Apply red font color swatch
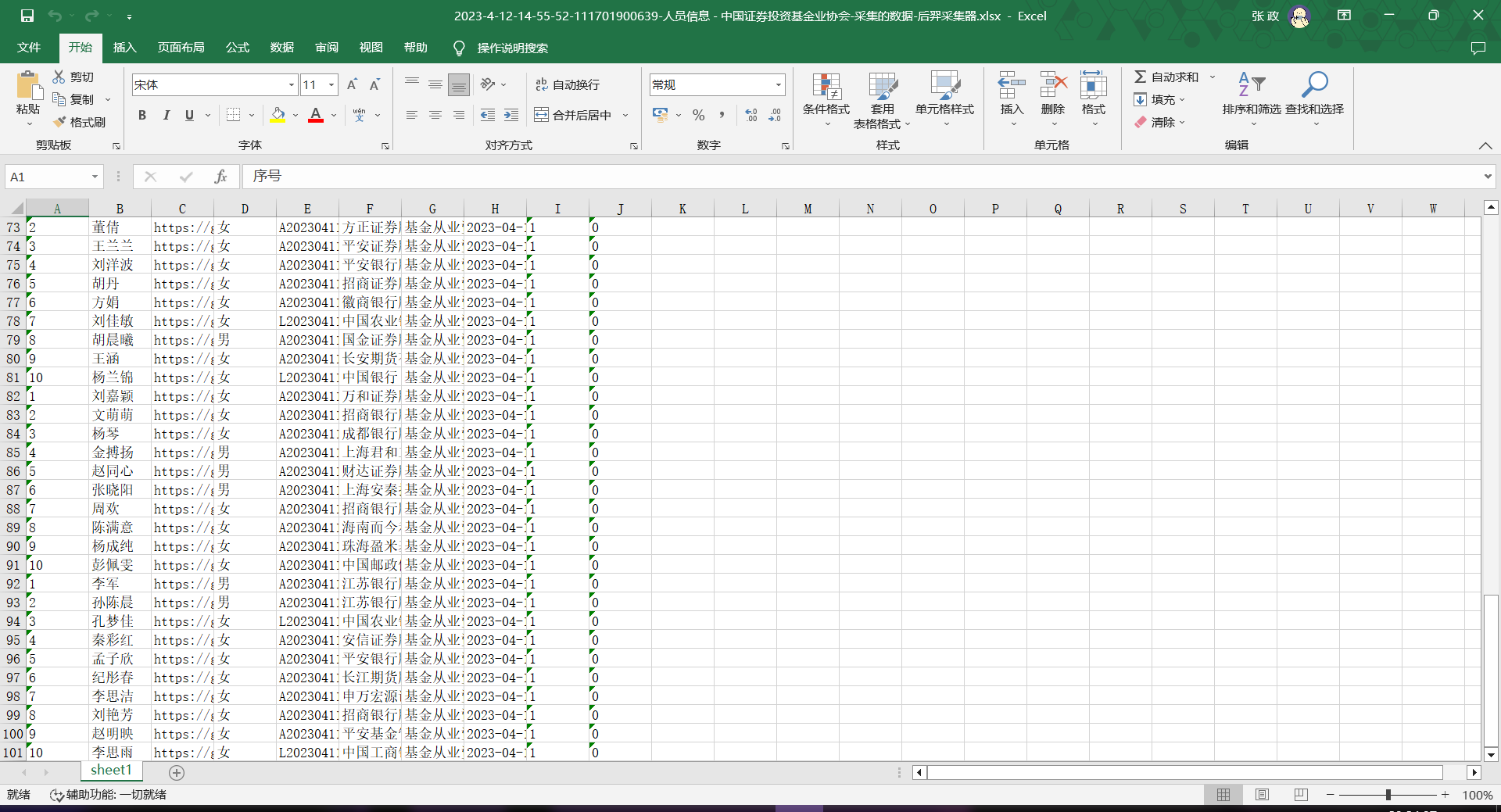Screen dimensions: 1501x812 (316, 115)
